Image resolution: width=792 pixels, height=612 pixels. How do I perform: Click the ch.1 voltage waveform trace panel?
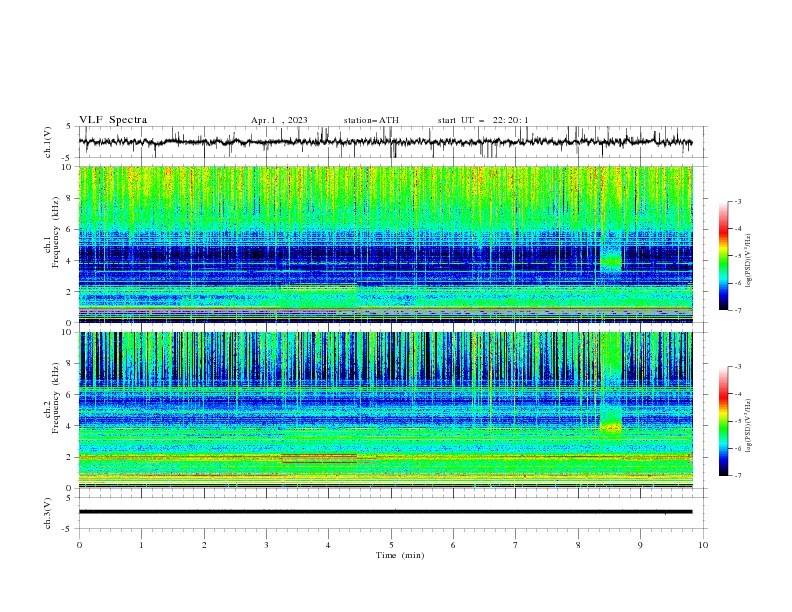(392, 142)
